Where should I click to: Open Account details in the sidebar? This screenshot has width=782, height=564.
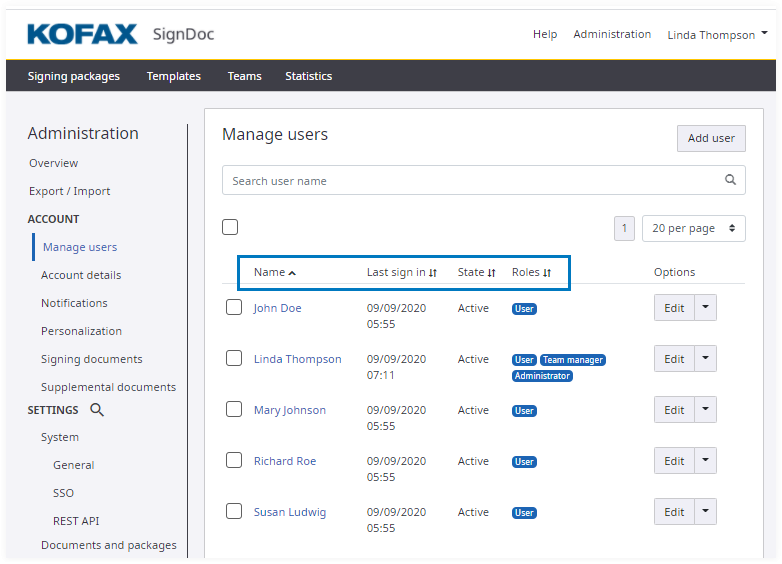[81, 275]
